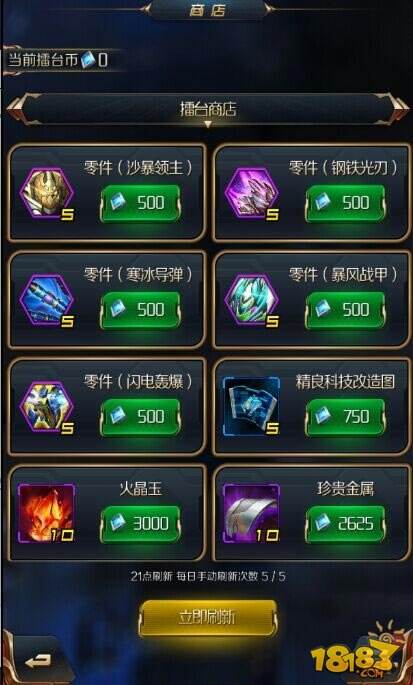Expand the 擂台商店 shop selector
413x685 pixels.
coord(208,109)
